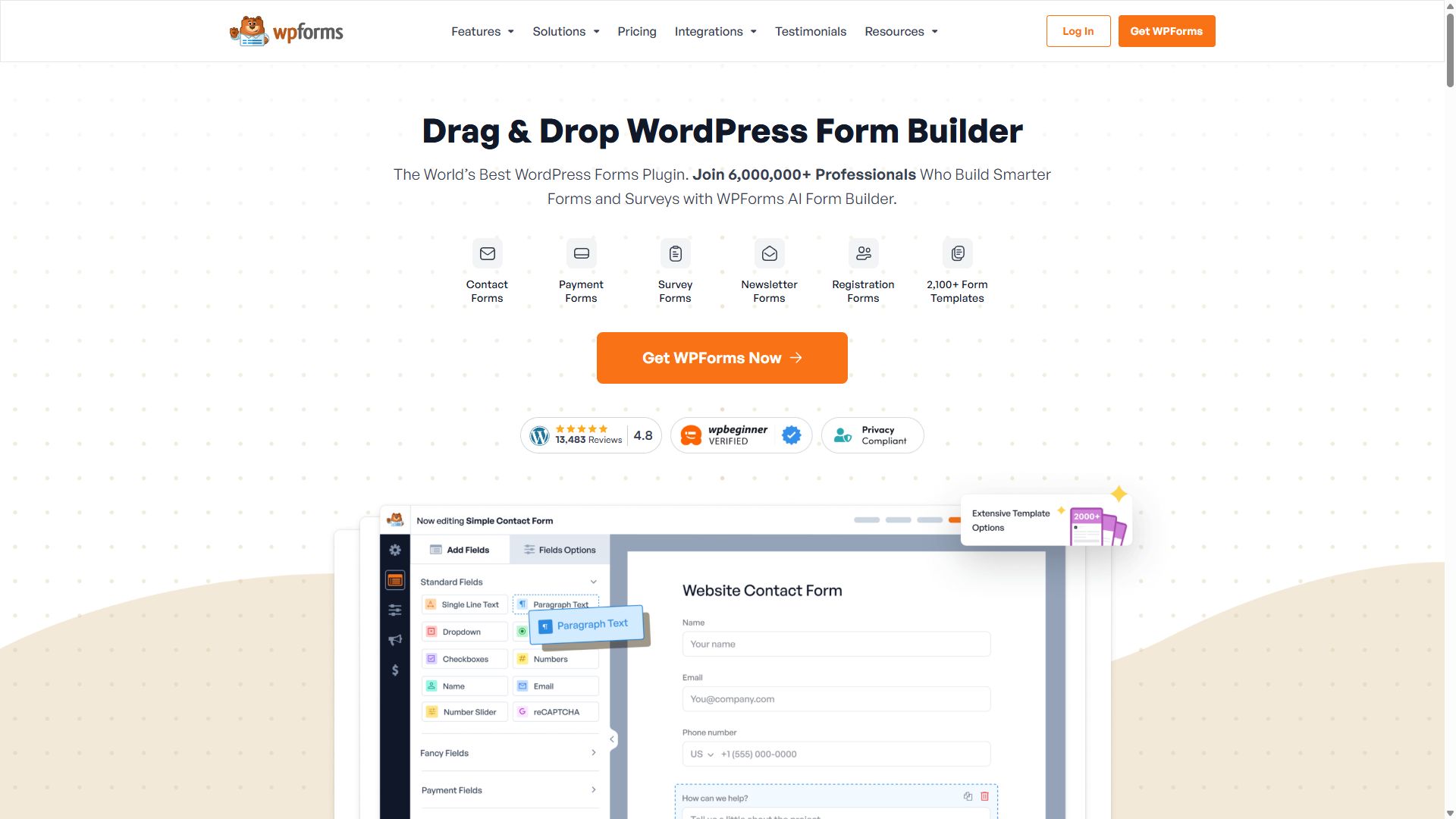Click the Payment Forms card icon
Image resolution: width=1456 pixels, height=819 pixels.
(x=582, y=253)
